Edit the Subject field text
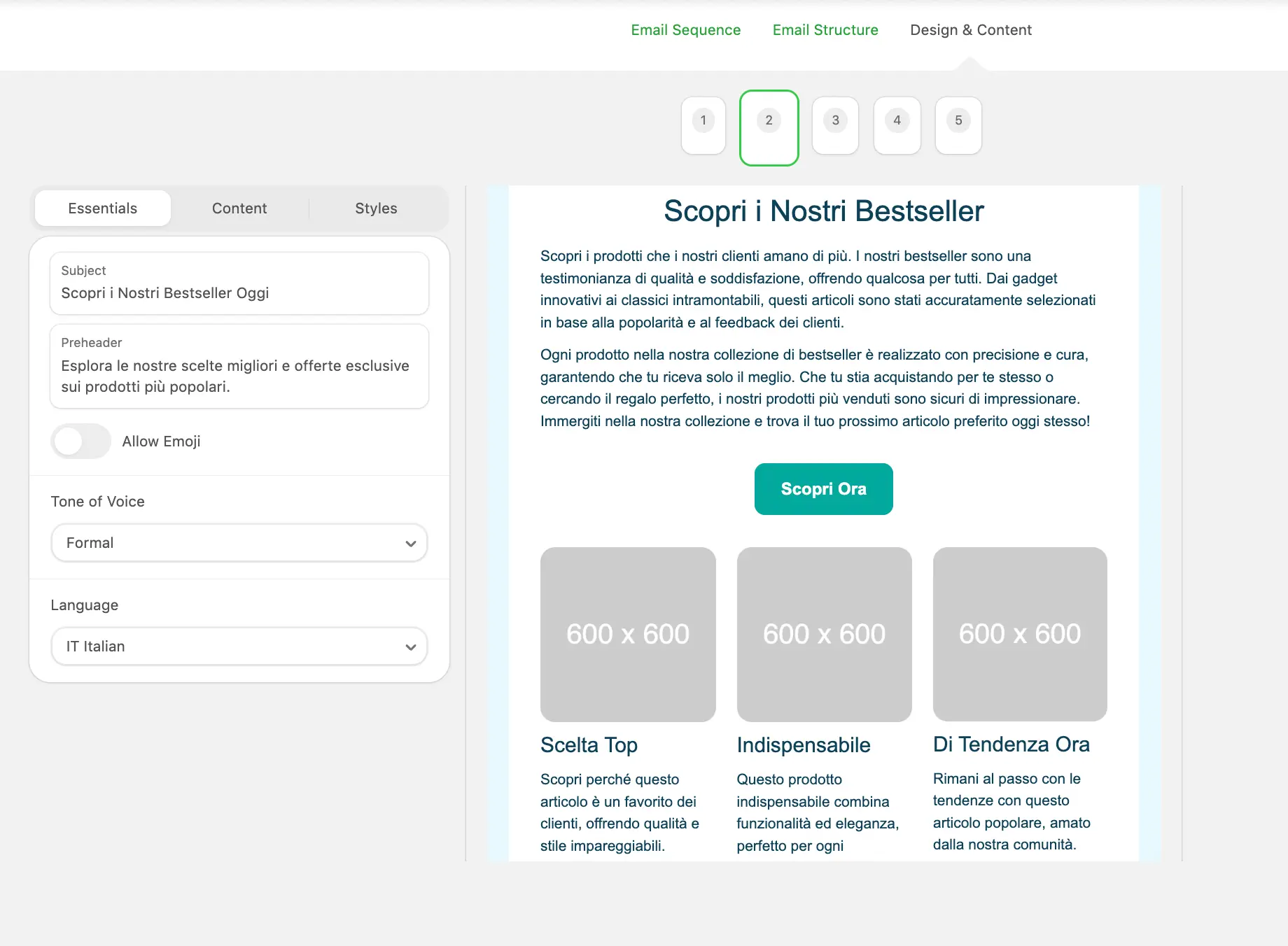The width and height of the screenshot is (1288, 946). pos(239,293)
